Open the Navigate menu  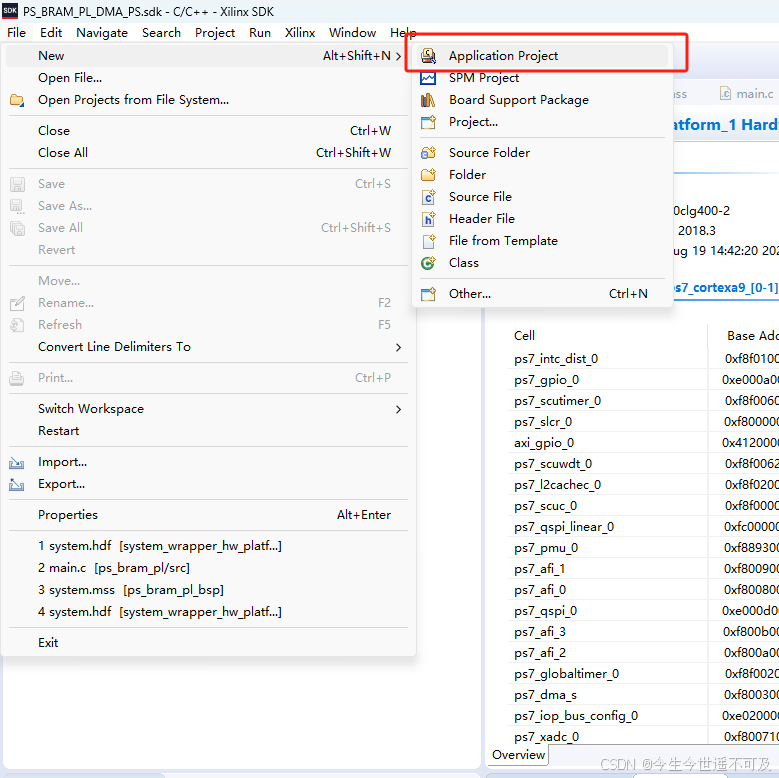(102, 33)
